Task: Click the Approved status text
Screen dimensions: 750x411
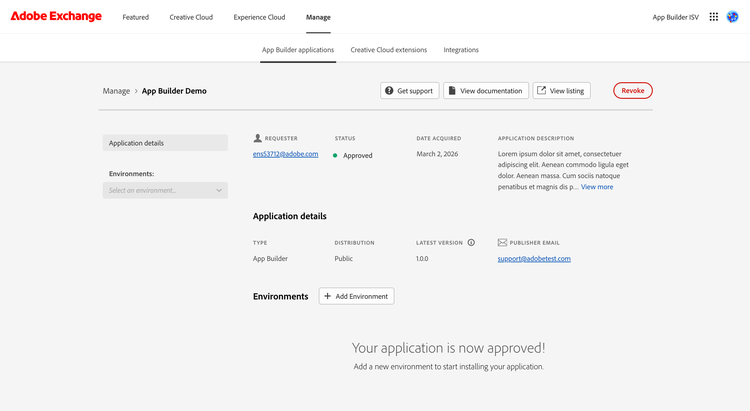Action: [357, 156]
